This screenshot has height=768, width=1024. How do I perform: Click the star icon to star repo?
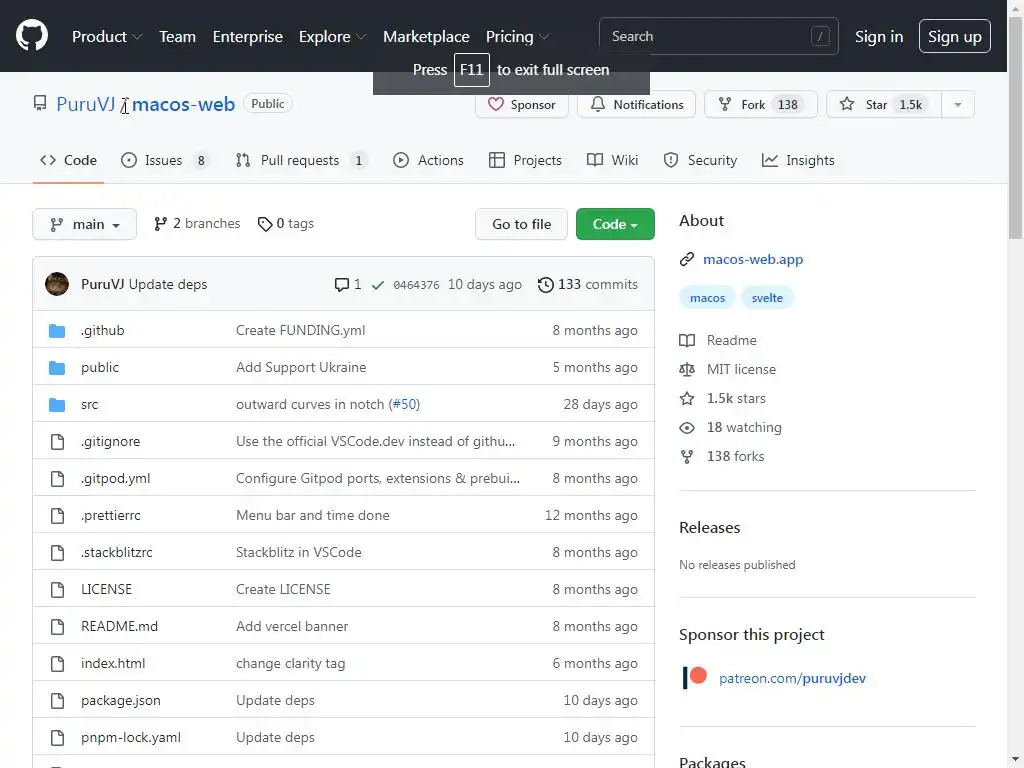click(x=846, y=104)
